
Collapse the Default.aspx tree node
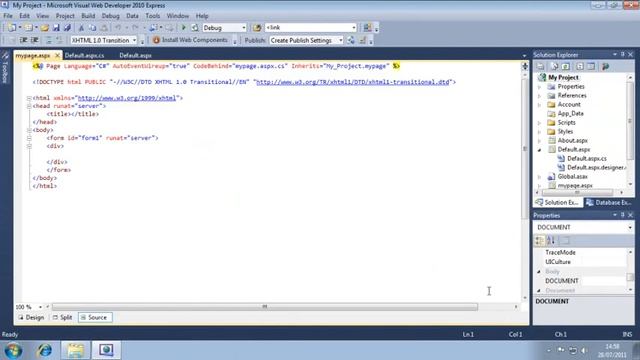(540, 150)
